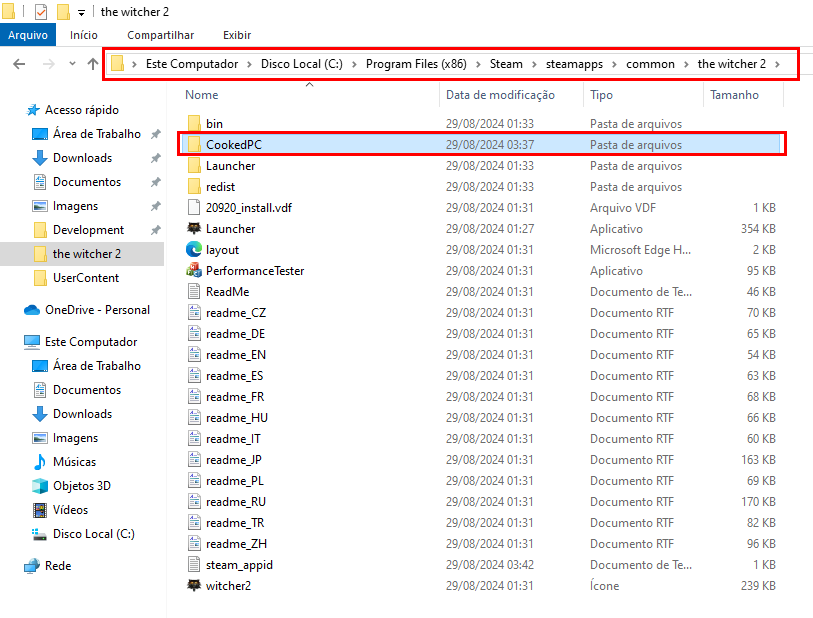813x618 pixels.
Task: Select the witcher2 icon file
Action: coord(194,585)
